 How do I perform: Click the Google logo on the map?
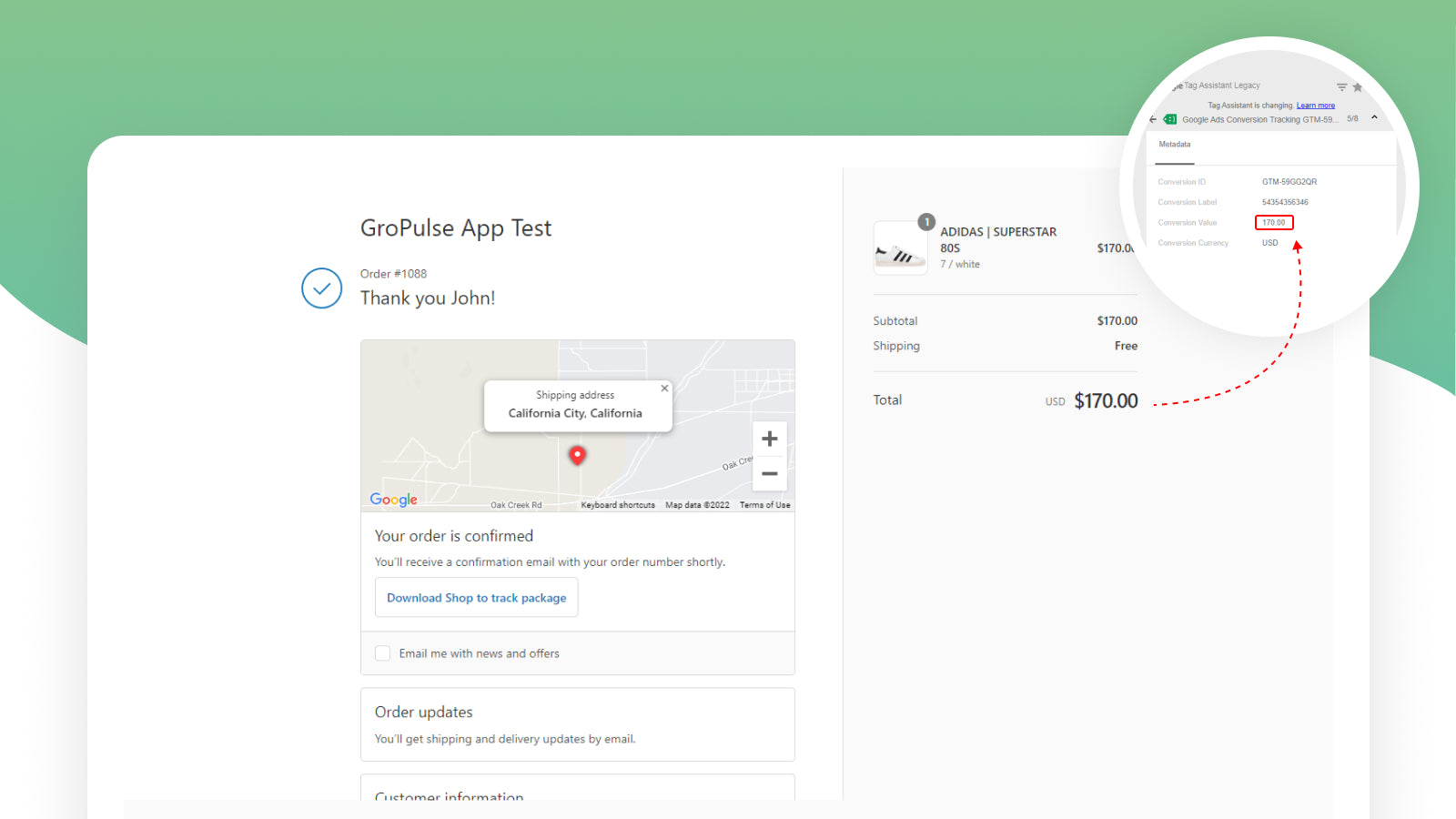tap(393, 500)
